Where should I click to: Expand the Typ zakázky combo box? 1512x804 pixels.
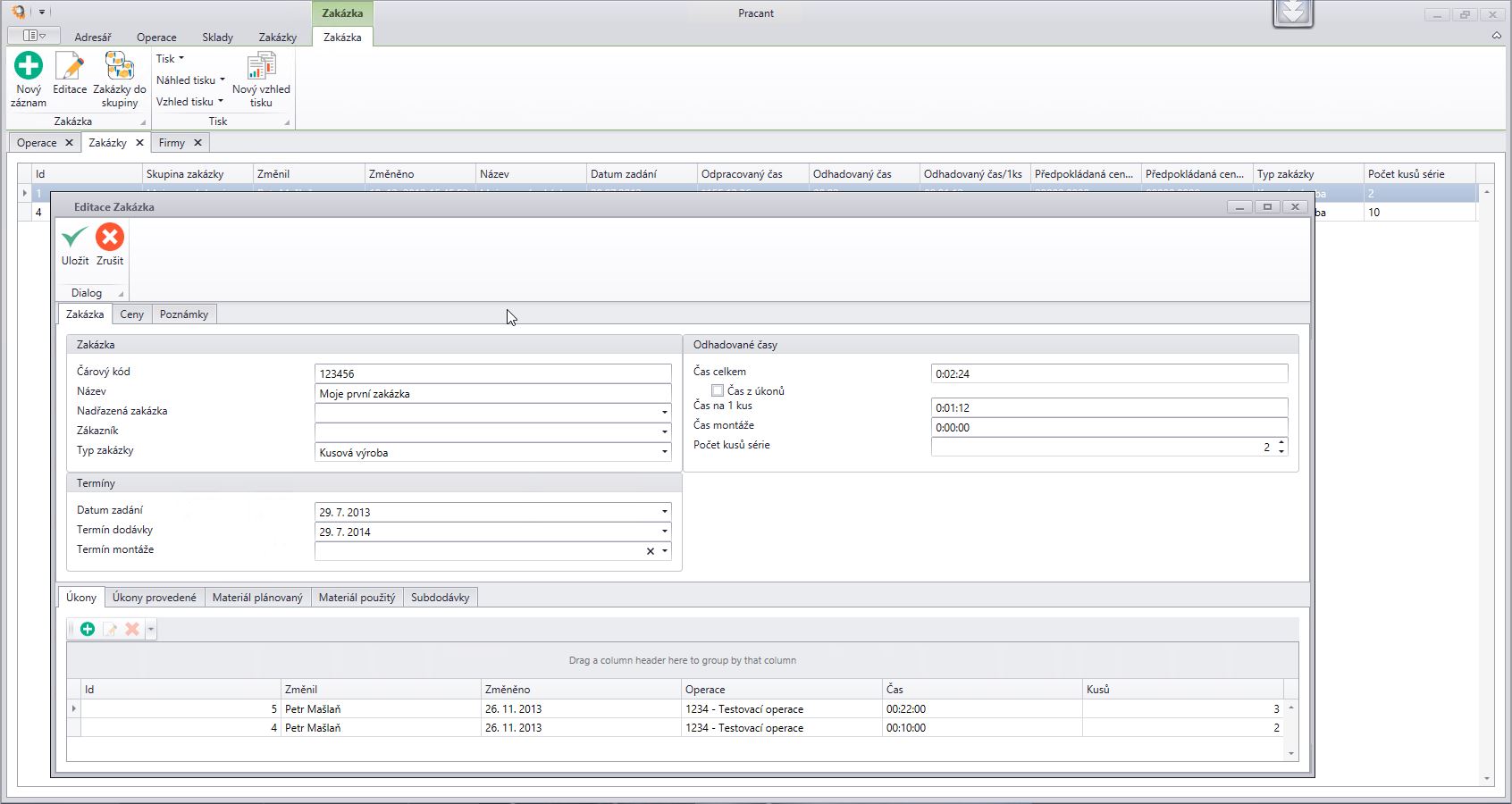[x=665, y=452]
